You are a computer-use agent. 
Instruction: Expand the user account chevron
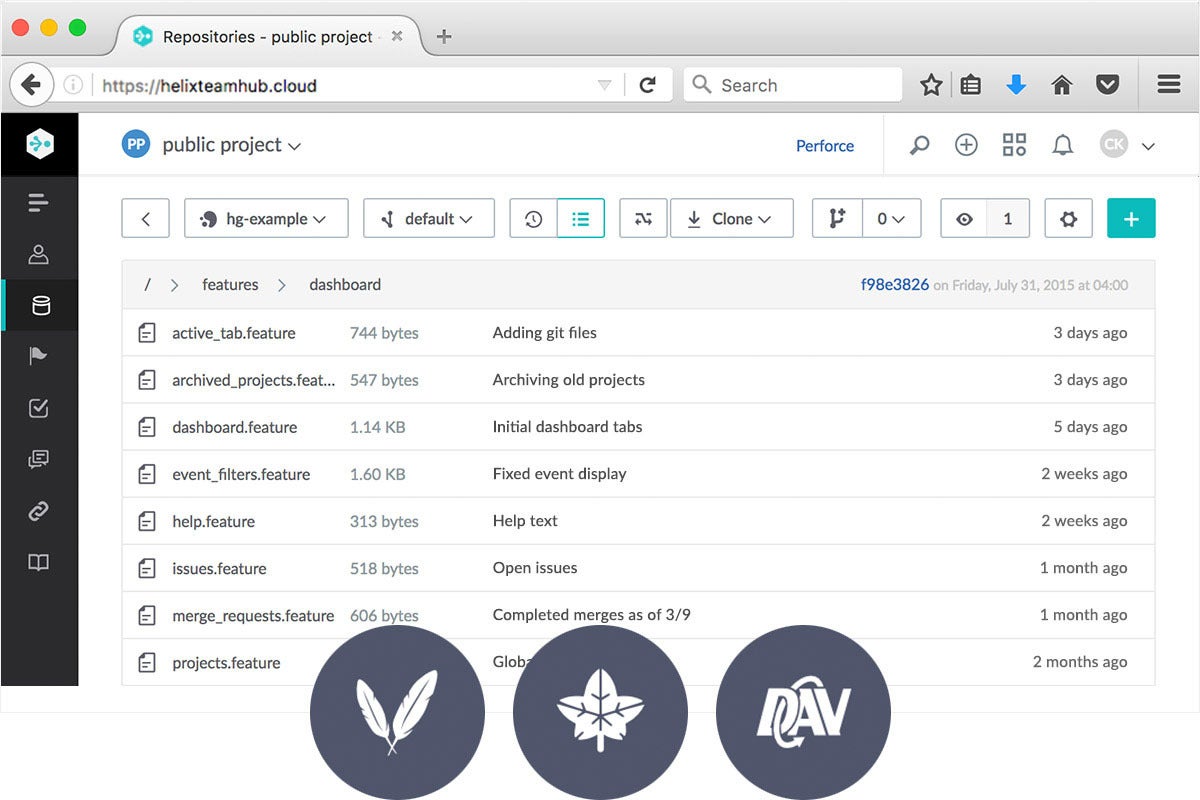click(1148, 146)
